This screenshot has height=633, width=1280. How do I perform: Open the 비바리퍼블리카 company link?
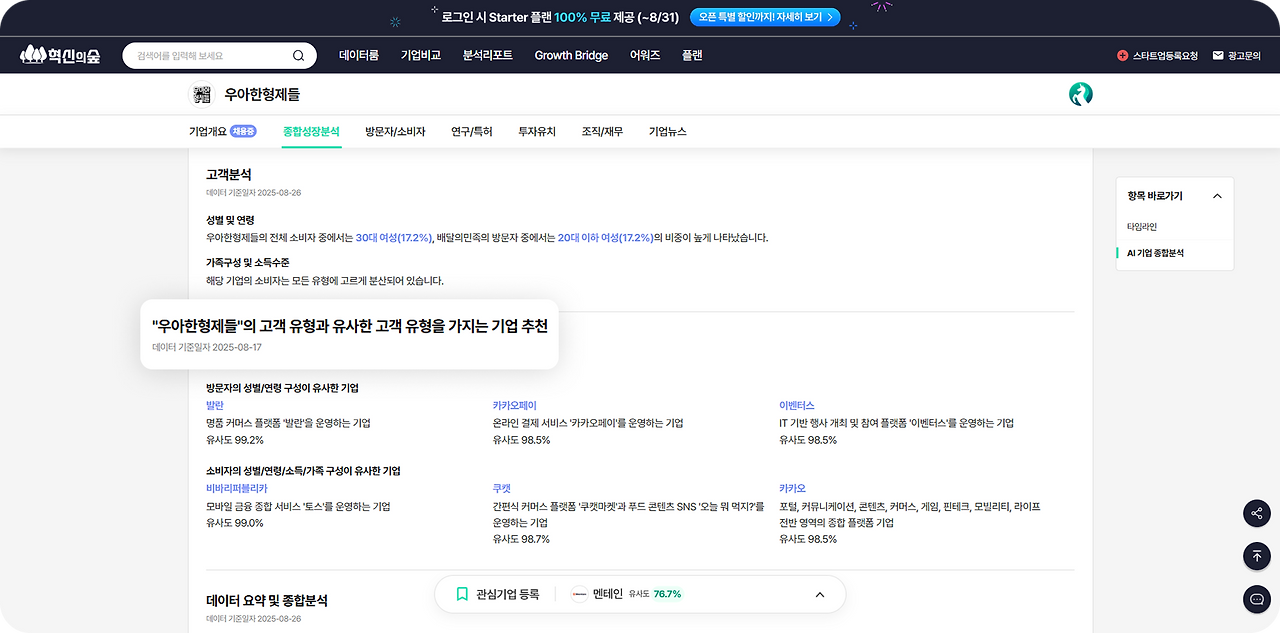[237, 489]
